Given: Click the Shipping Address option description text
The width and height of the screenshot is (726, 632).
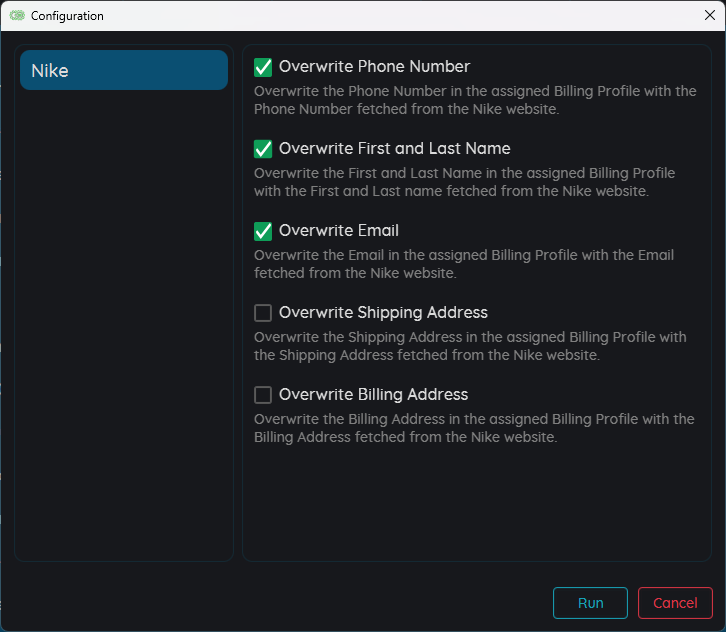Looking at the screenshot, I should [469, 346].
